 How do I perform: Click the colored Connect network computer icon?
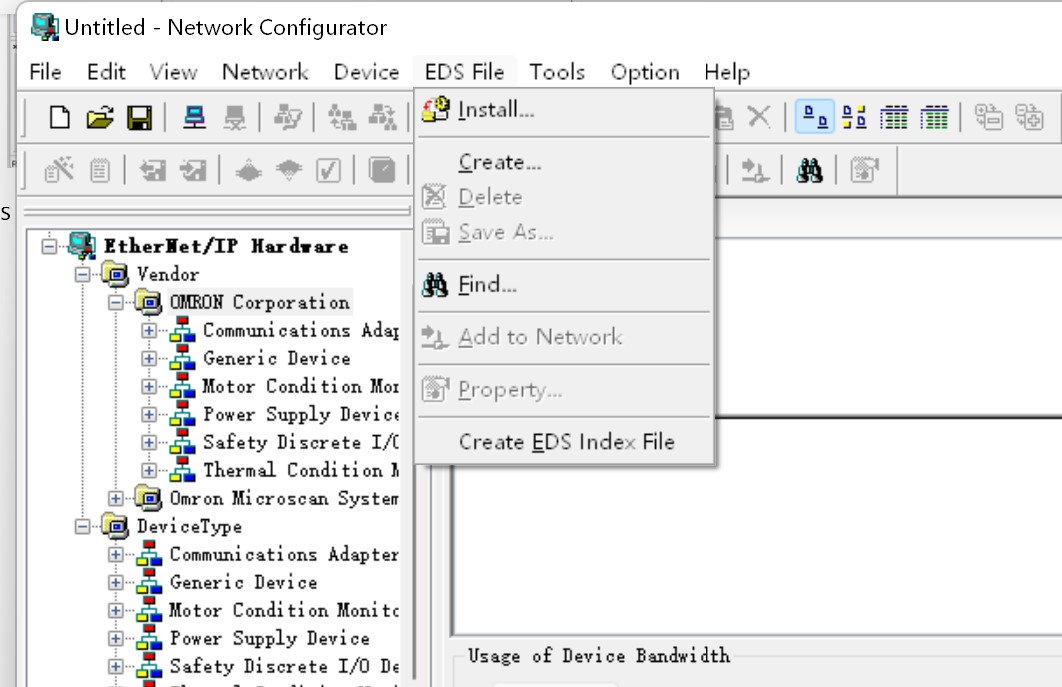(194, 117)
